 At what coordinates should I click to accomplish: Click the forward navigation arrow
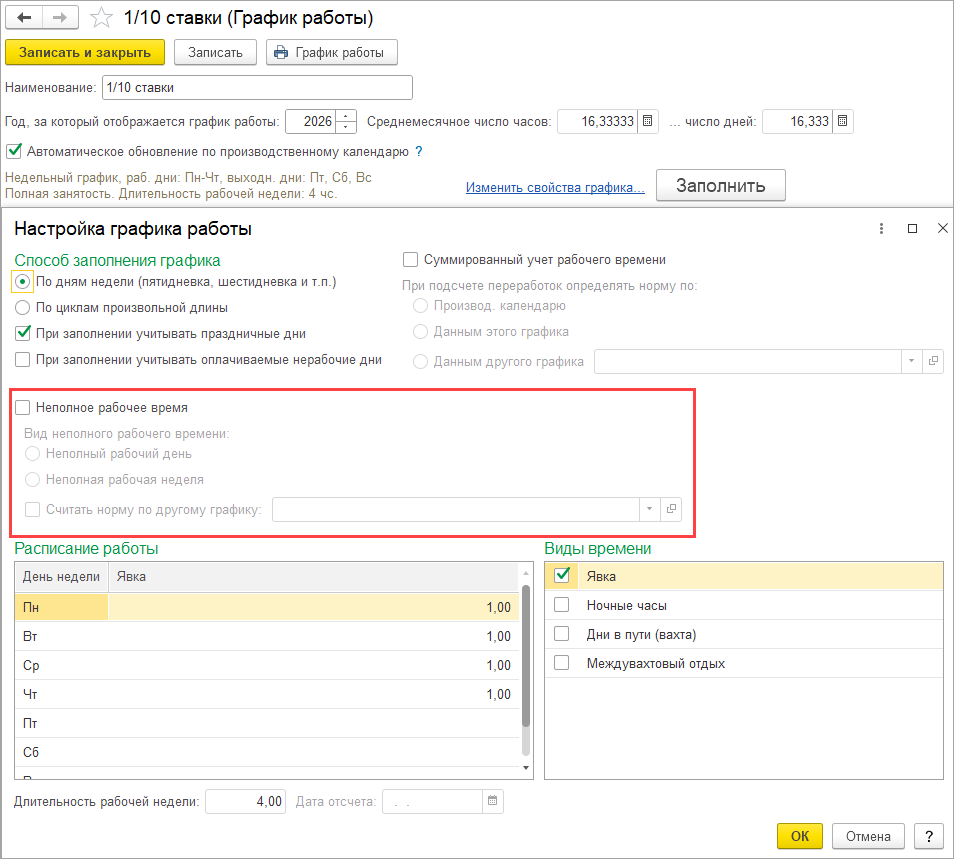[x=59, y=18]
